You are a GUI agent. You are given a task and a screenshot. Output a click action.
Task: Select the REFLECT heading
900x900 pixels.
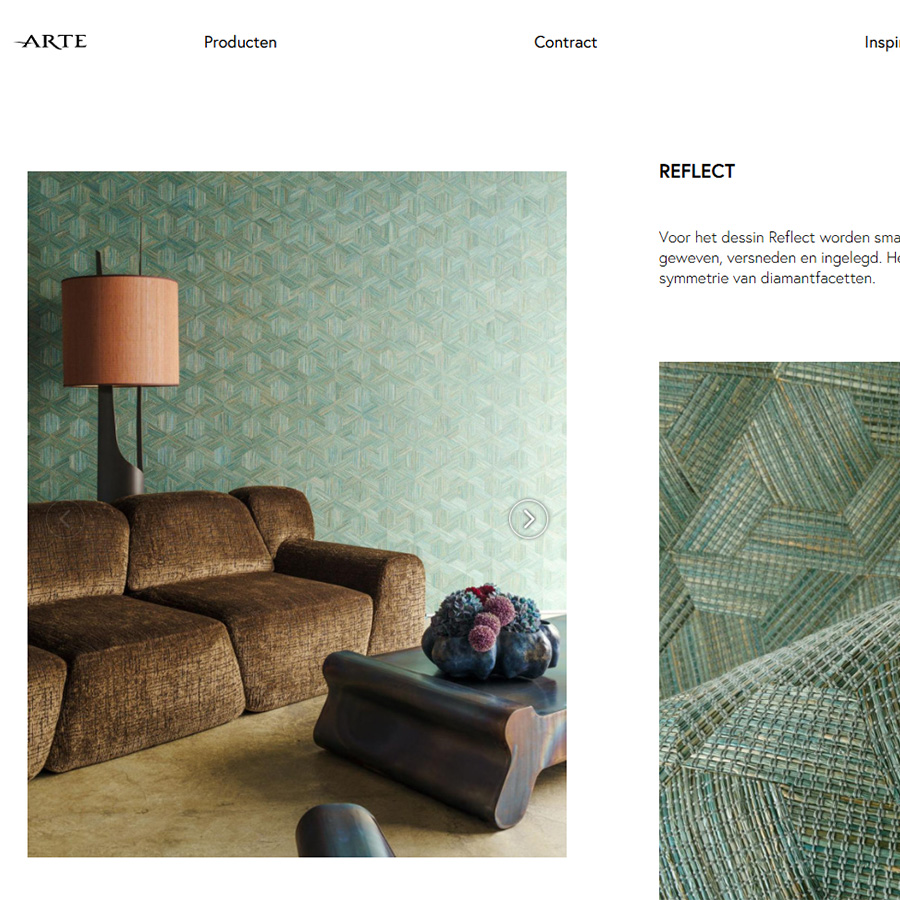pos(696,172)
